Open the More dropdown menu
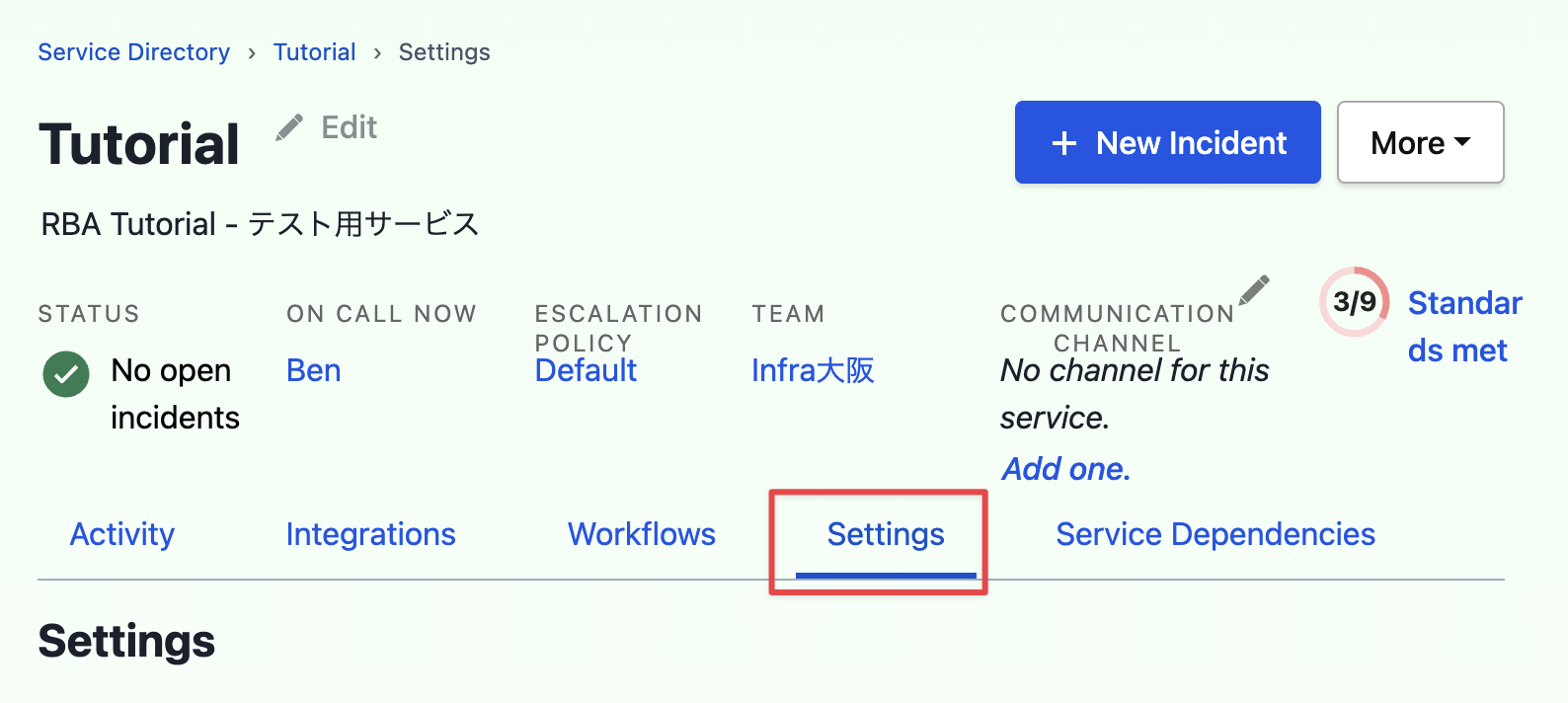1568x703 pixels. [1420, 142]
